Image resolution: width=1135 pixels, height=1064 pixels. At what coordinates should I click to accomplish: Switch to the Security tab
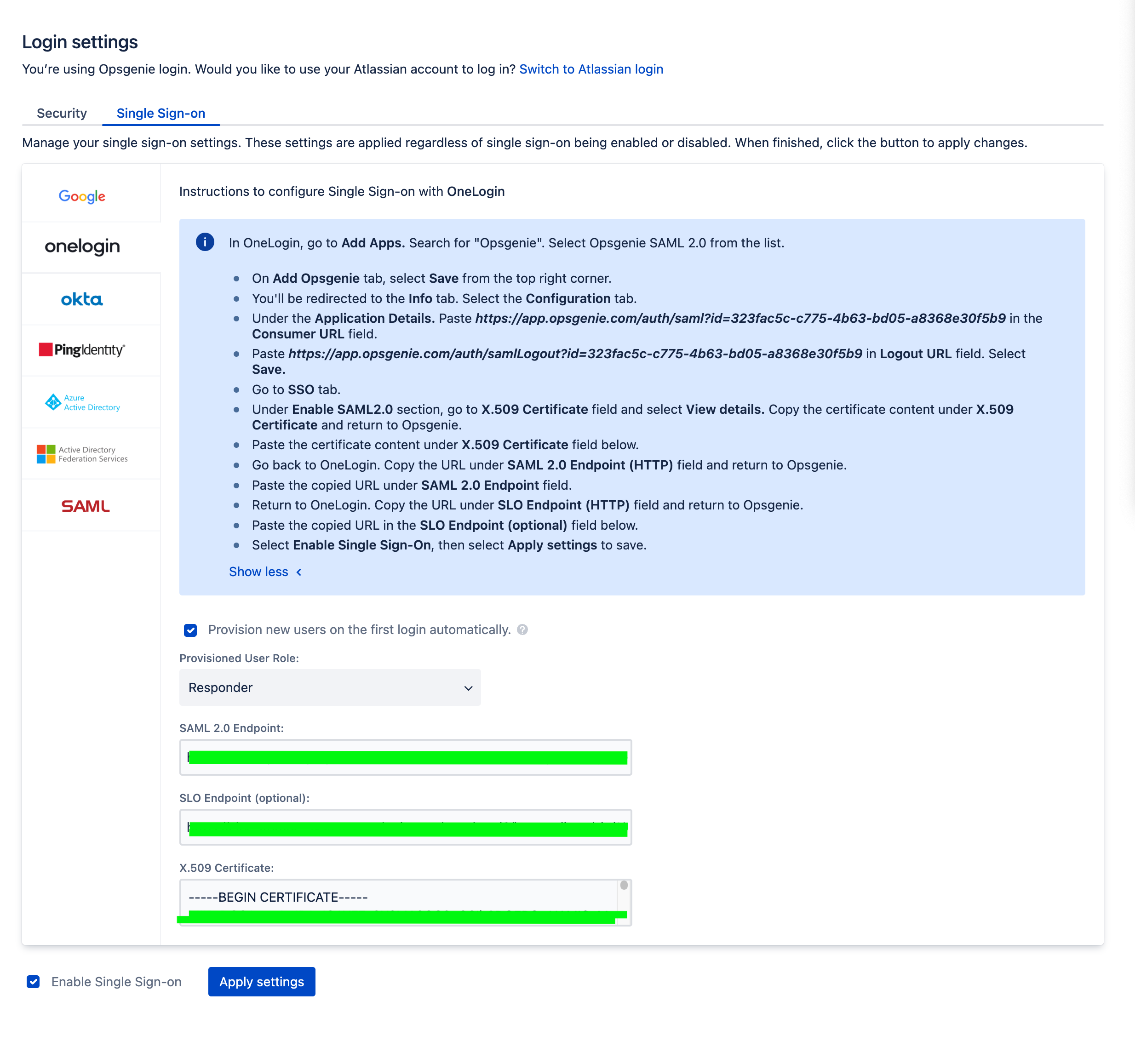click(62, 113)
